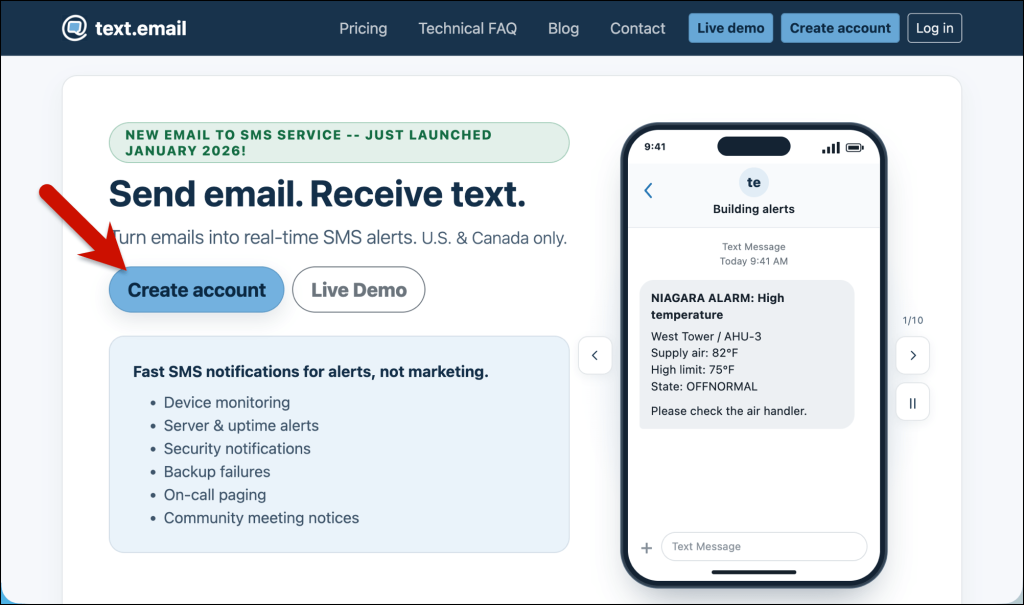Click the '1/10' slide counter

(x=913, y=320)
